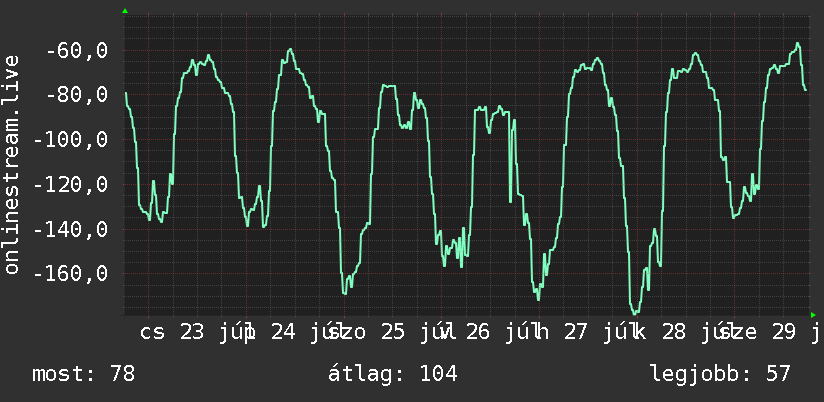The image size is (824, 402).
Task: Click the '28' date label on x-axis
Action: tap(674, 332)
